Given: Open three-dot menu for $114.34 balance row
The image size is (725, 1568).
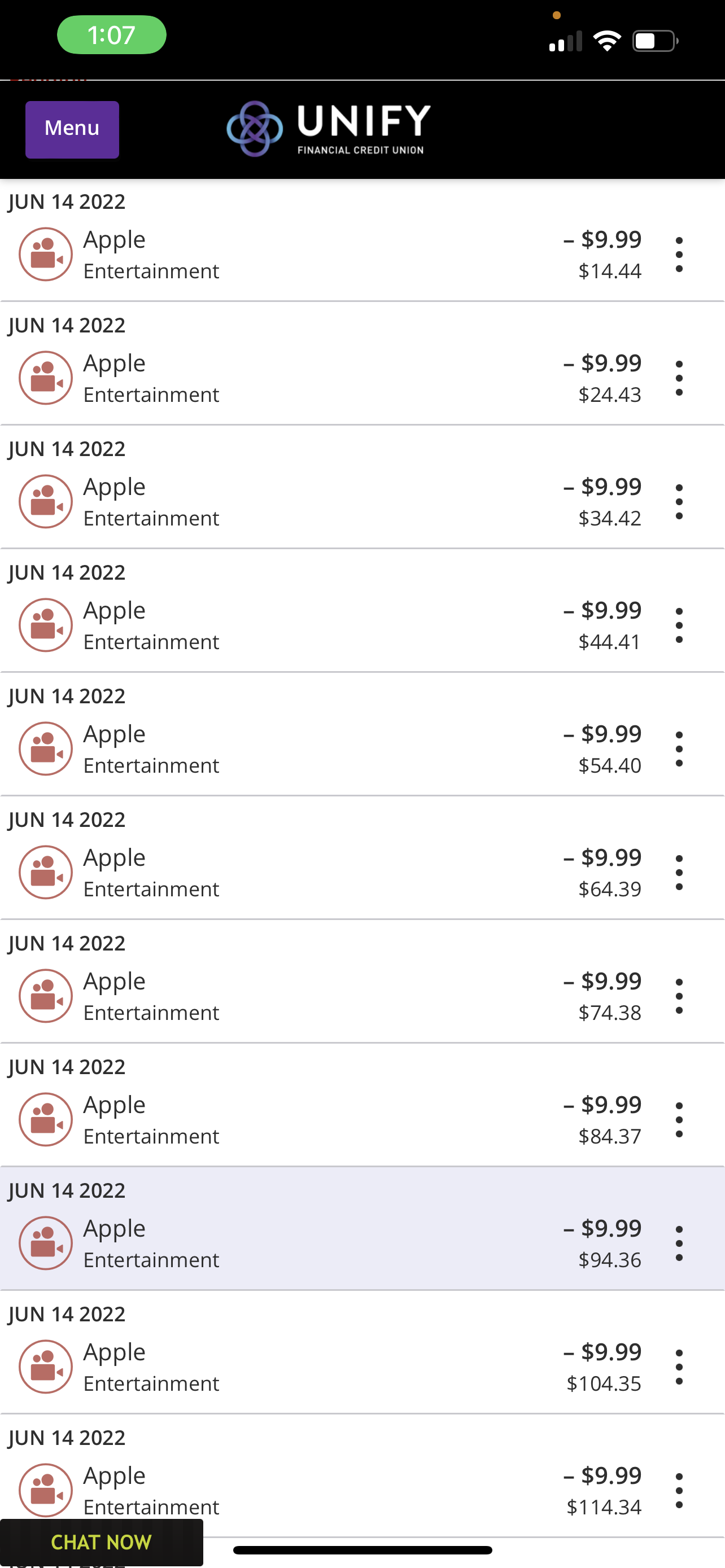Looking at the screenshot, I should point(679,1490).
